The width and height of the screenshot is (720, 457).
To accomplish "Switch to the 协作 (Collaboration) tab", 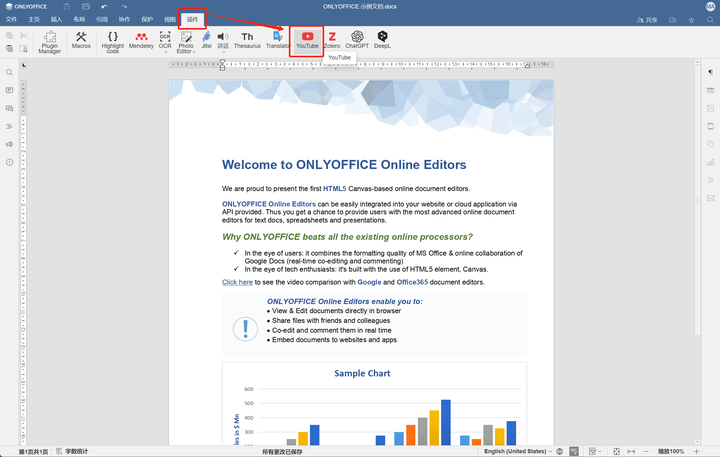I will click(x=124, y=19).
